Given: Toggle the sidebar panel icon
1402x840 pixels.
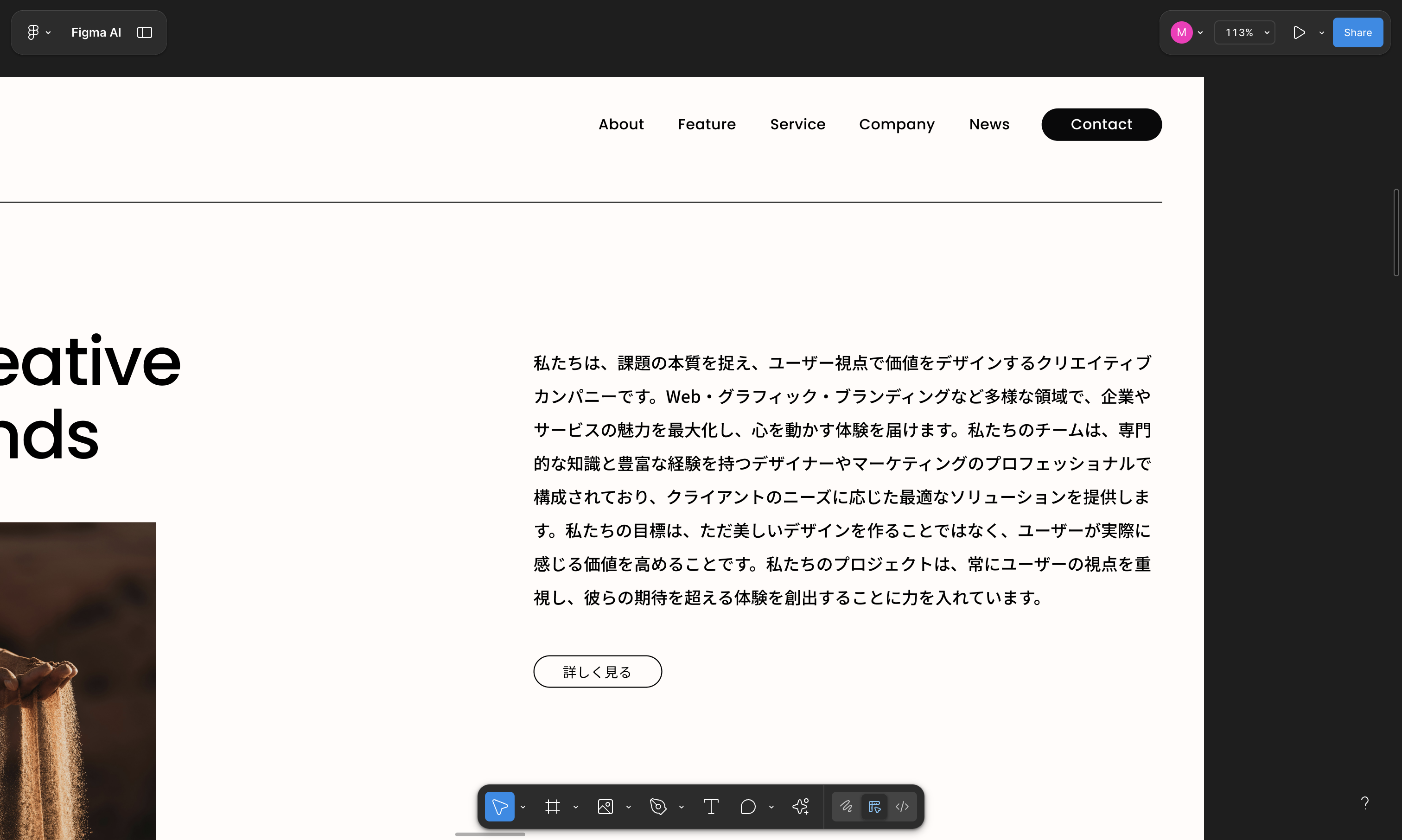Looking at the screenshot, I should coord(145,32).
